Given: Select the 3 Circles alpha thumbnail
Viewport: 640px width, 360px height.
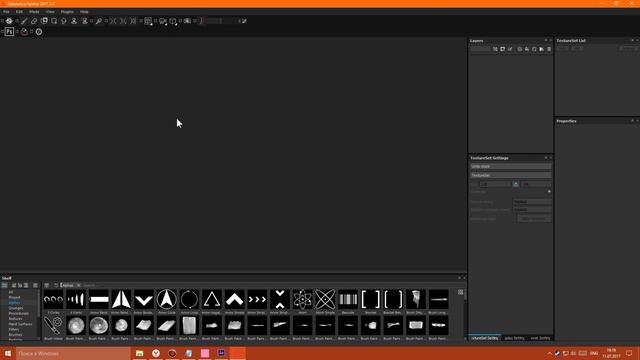Looking at the screenshot, I should coord(53,300).
